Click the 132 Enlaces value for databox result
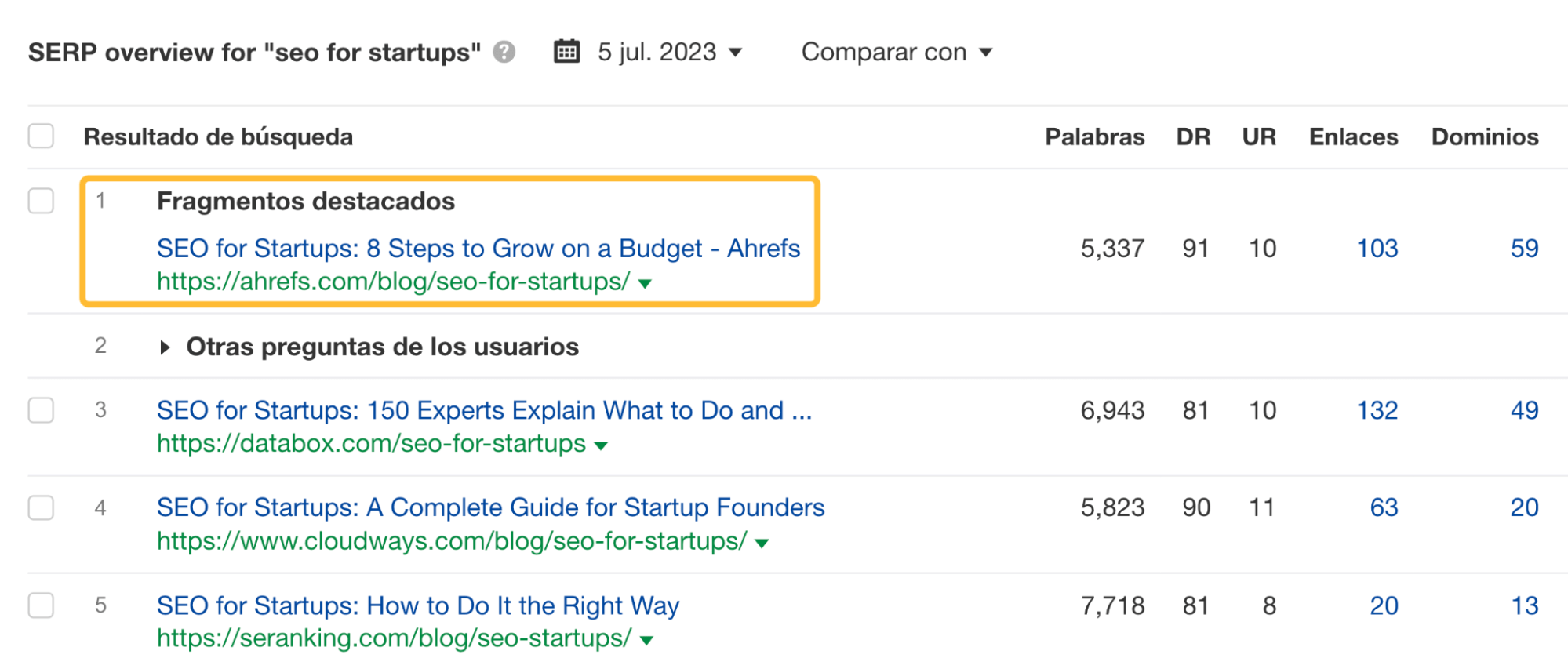Image resolution: width=1568 pixels, height=669 pixels. pyautogui.click(x=1378, y=410)
